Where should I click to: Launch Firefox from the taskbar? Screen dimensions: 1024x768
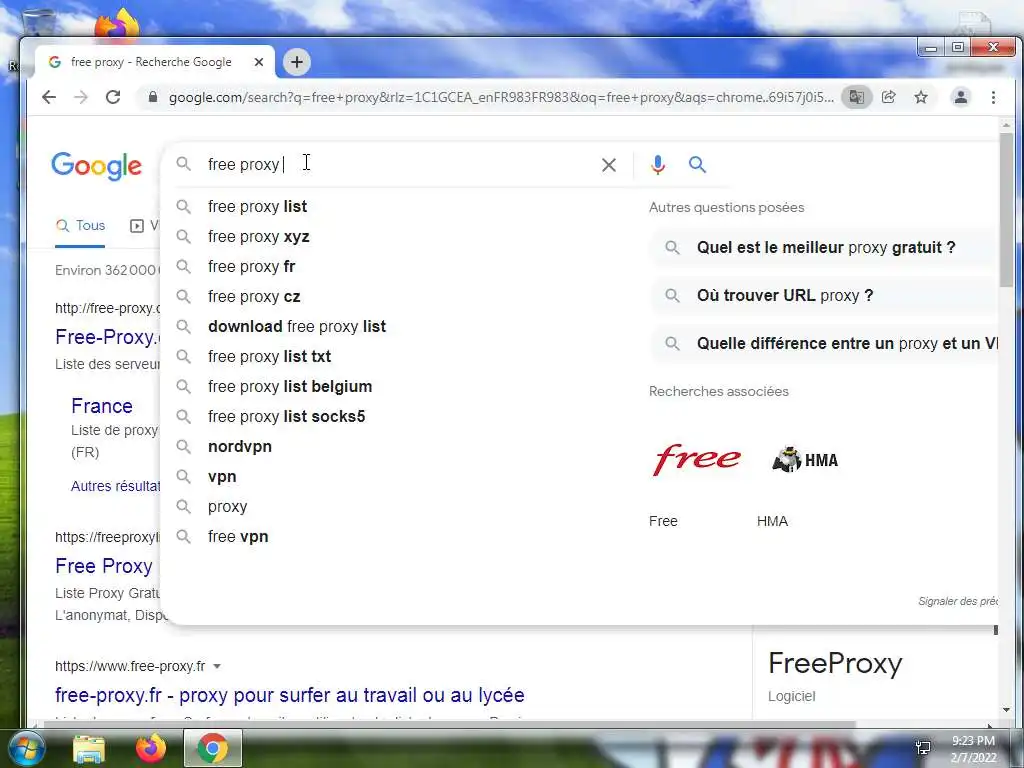click(151, 749)
